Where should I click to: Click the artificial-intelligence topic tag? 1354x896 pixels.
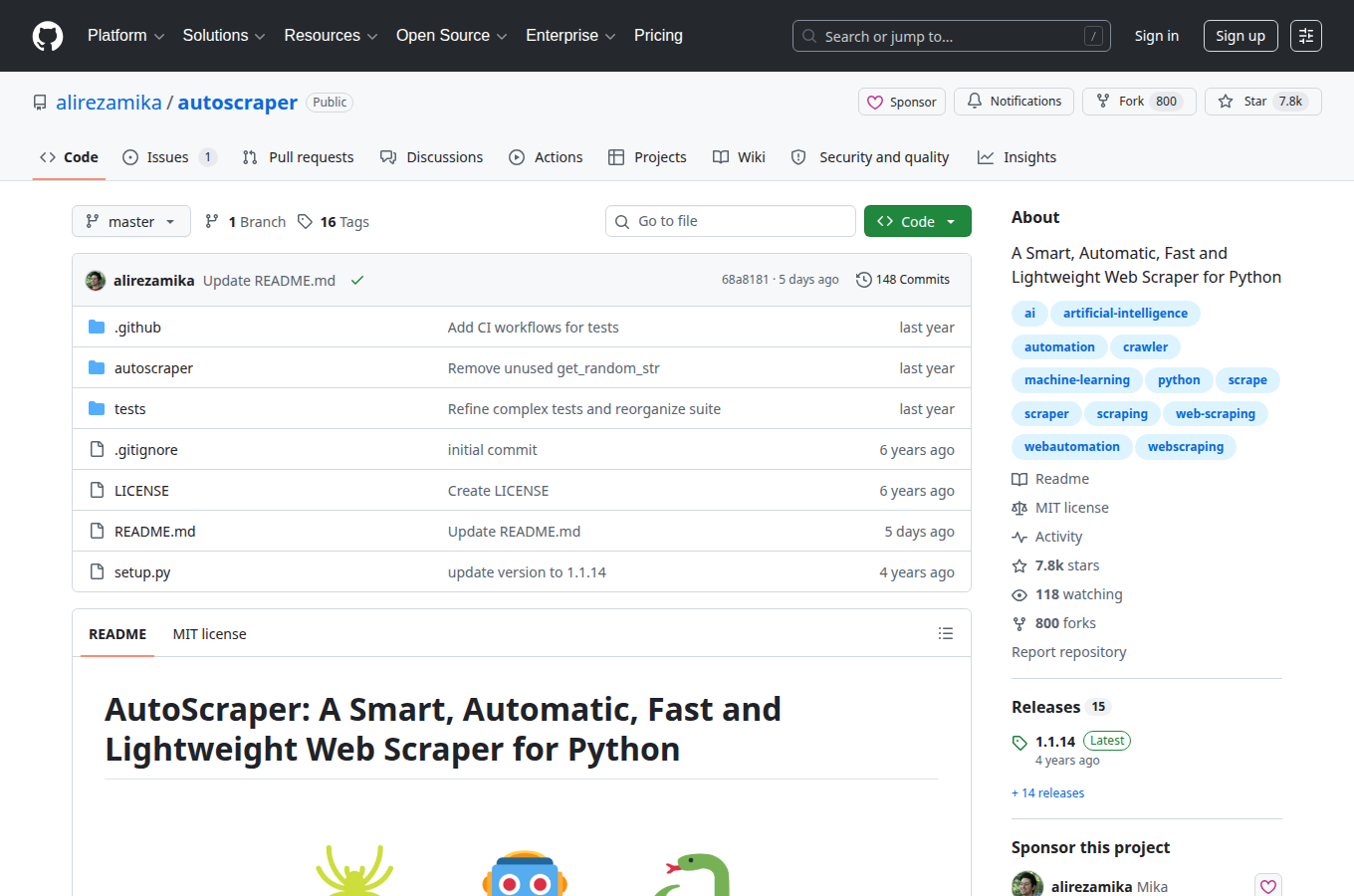(1125, 314)
